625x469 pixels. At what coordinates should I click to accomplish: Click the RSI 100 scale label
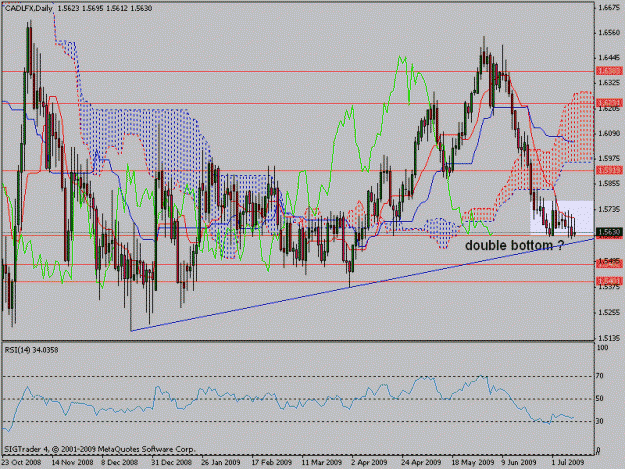pos(601,348)
